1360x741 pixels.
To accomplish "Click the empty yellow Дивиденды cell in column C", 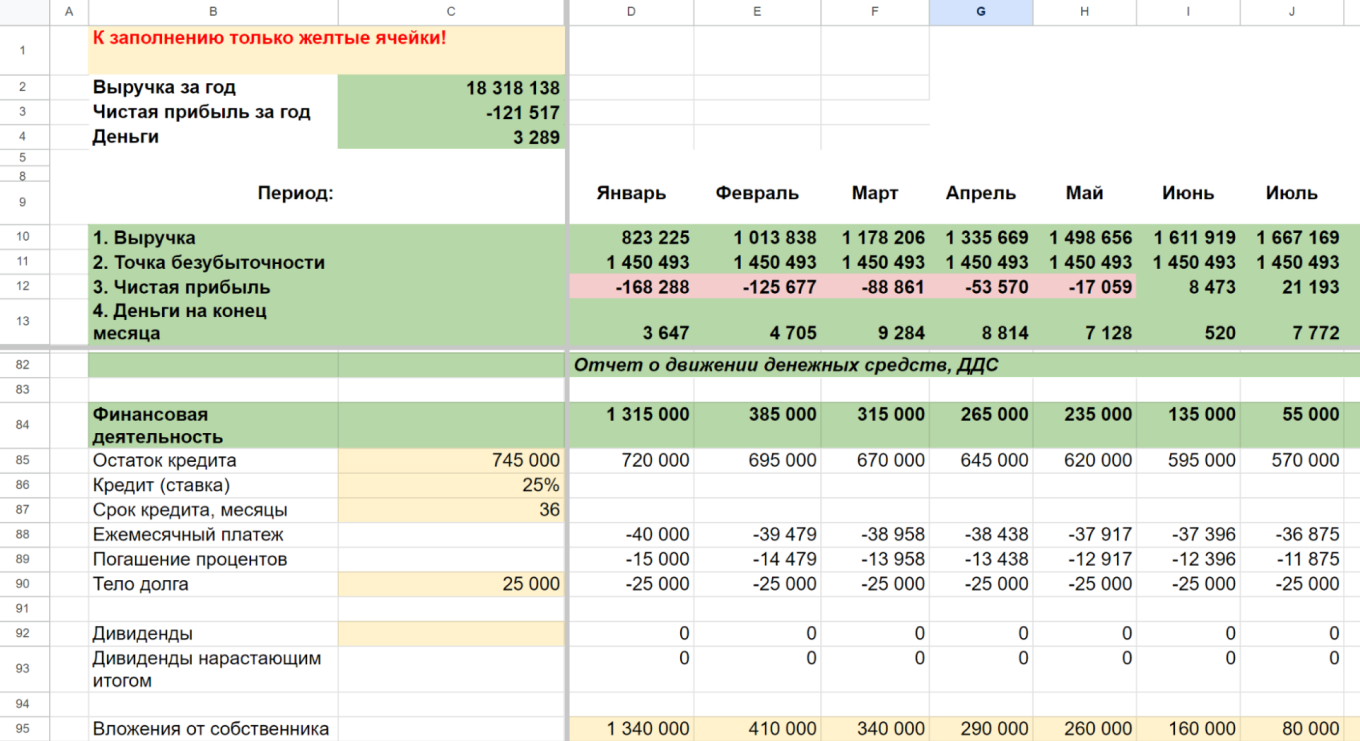I will [x=451, y=634].
